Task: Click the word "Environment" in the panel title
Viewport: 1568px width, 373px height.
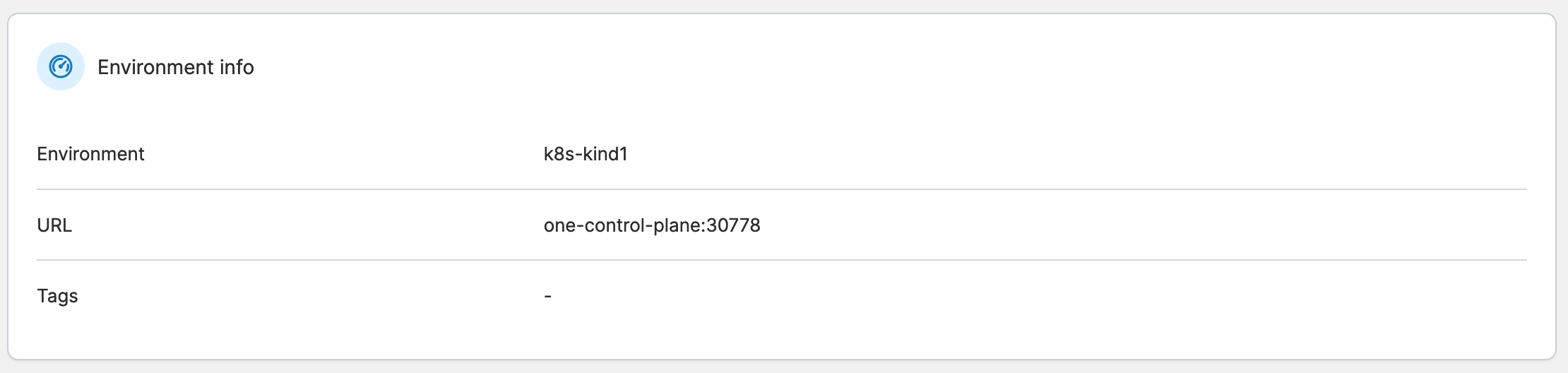Action: [155, 67]
